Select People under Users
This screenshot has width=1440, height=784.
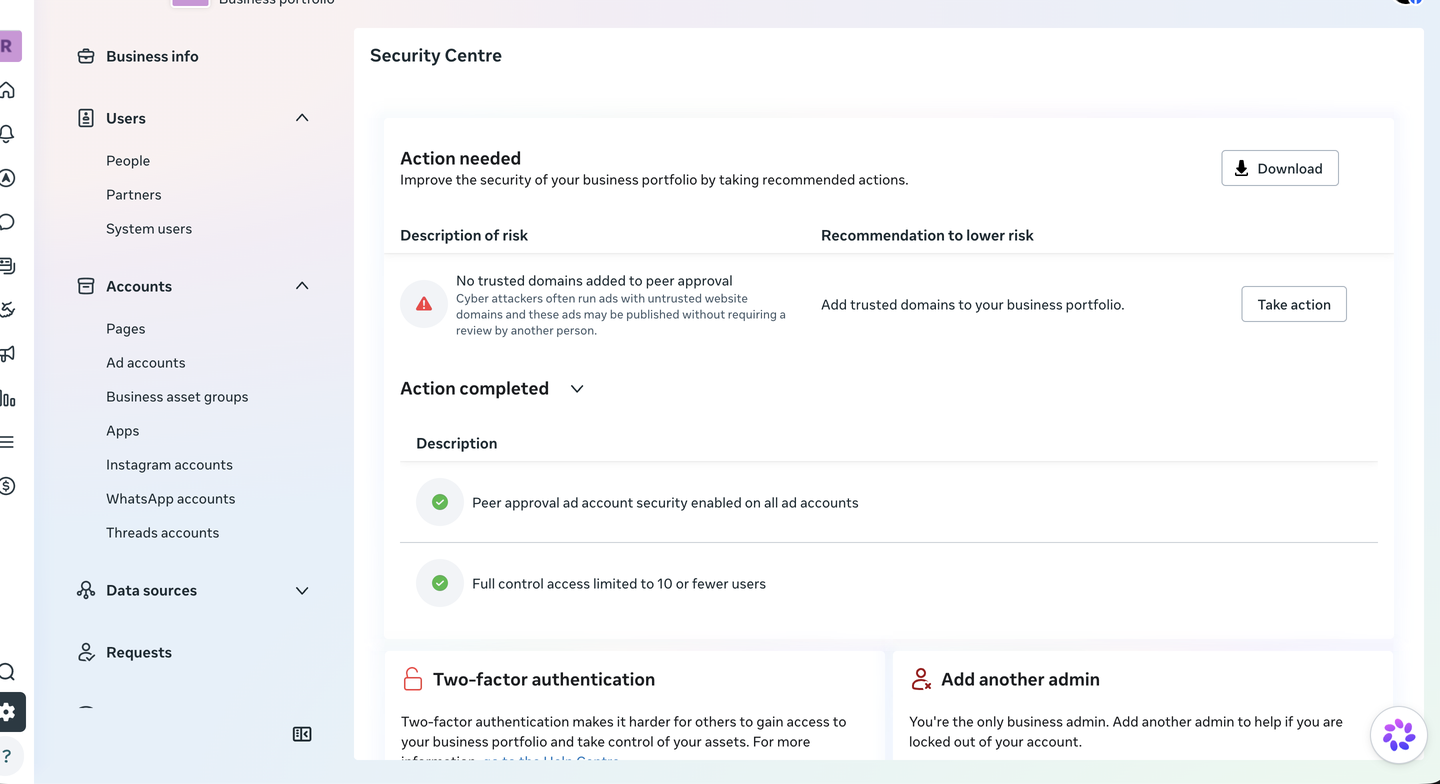point(128,161)
